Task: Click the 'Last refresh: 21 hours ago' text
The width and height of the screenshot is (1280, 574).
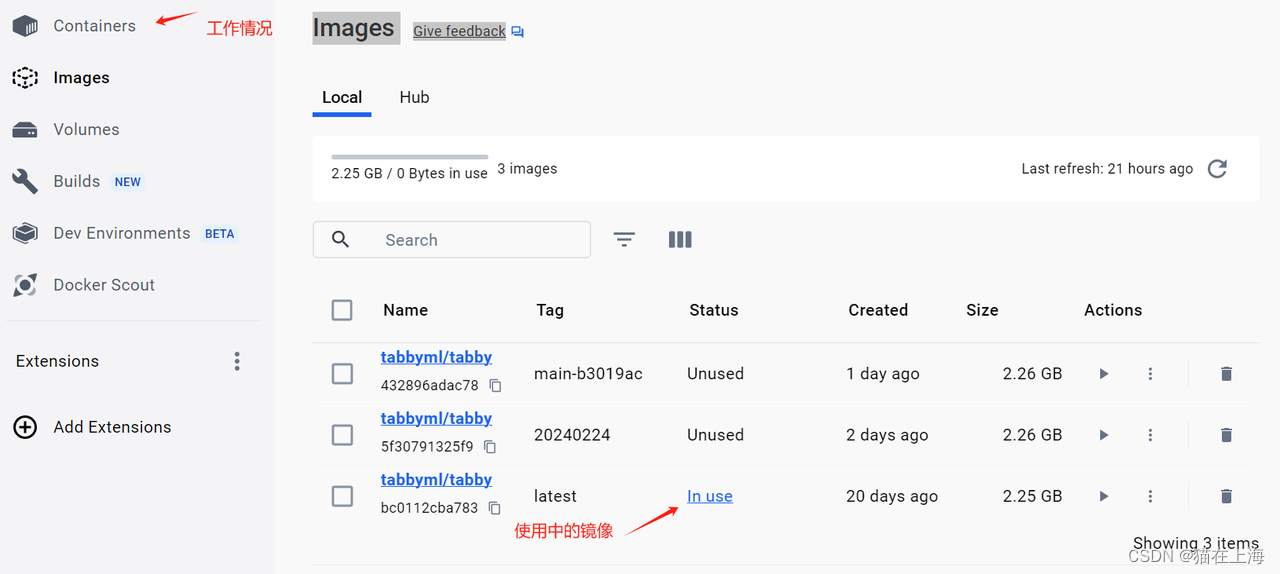Action: (x=1107, y=169)
